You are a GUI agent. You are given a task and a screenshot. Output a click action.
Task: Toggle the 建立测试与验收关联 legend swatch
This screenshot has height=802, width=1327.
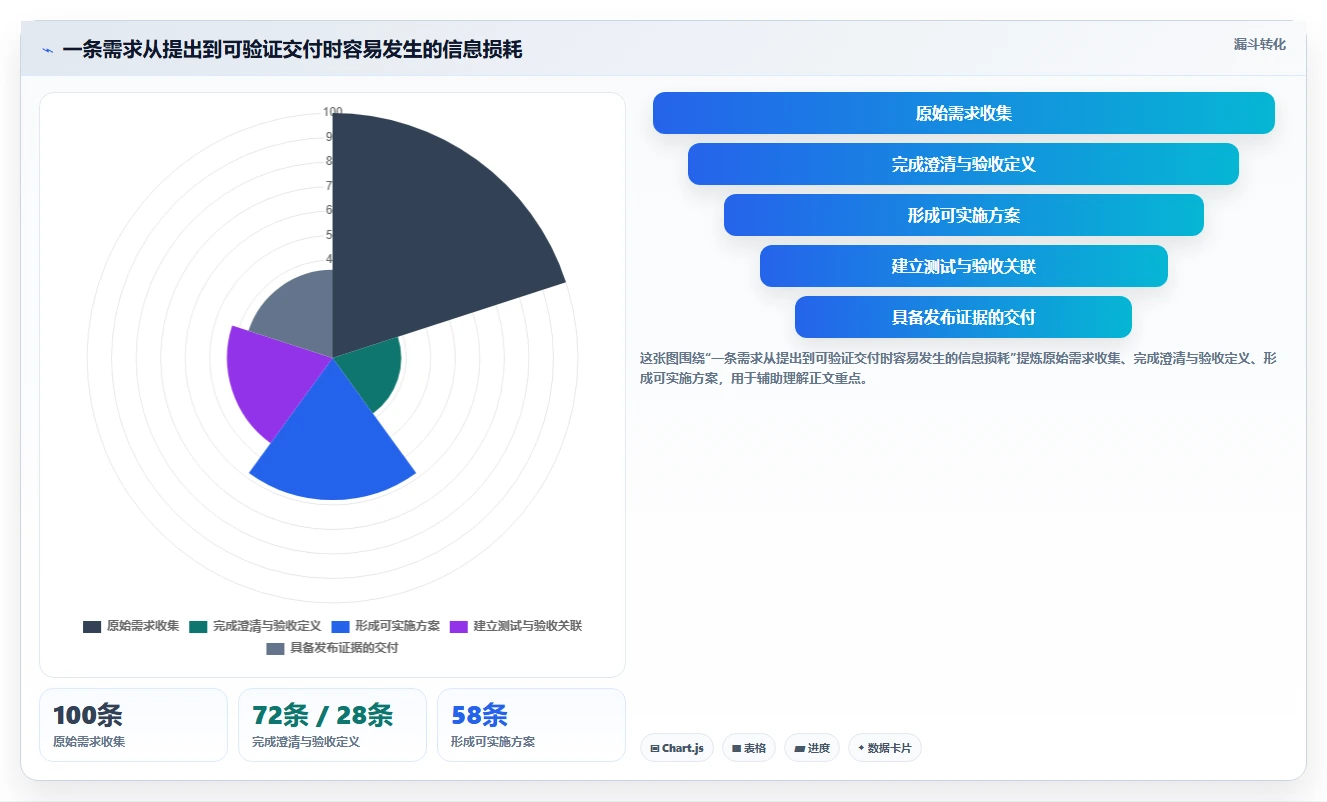click(x=458, y=627)
